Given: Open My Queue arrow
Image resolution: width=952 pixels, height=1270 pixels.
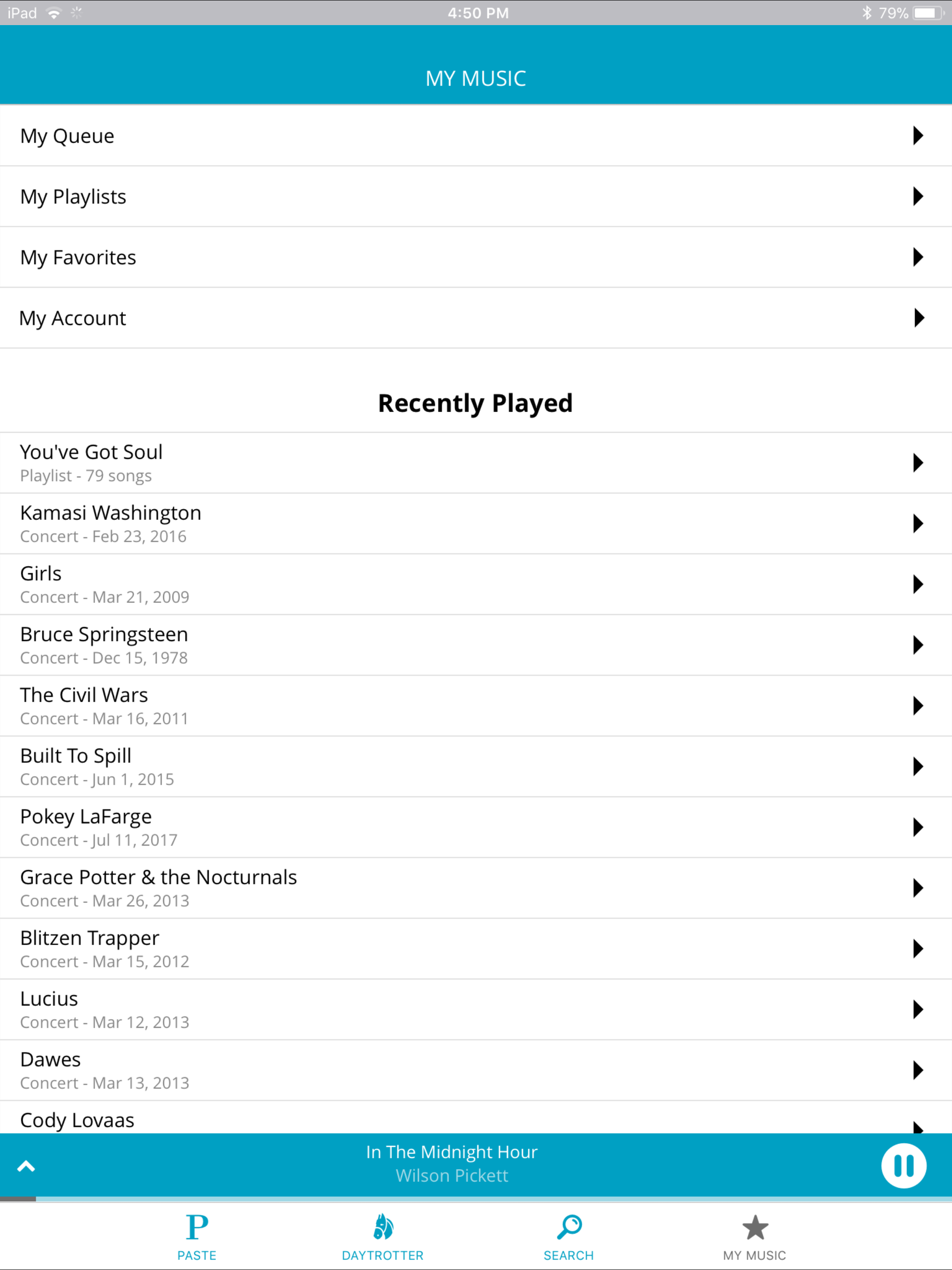Looking at the screenshot, I should [918, 135].
